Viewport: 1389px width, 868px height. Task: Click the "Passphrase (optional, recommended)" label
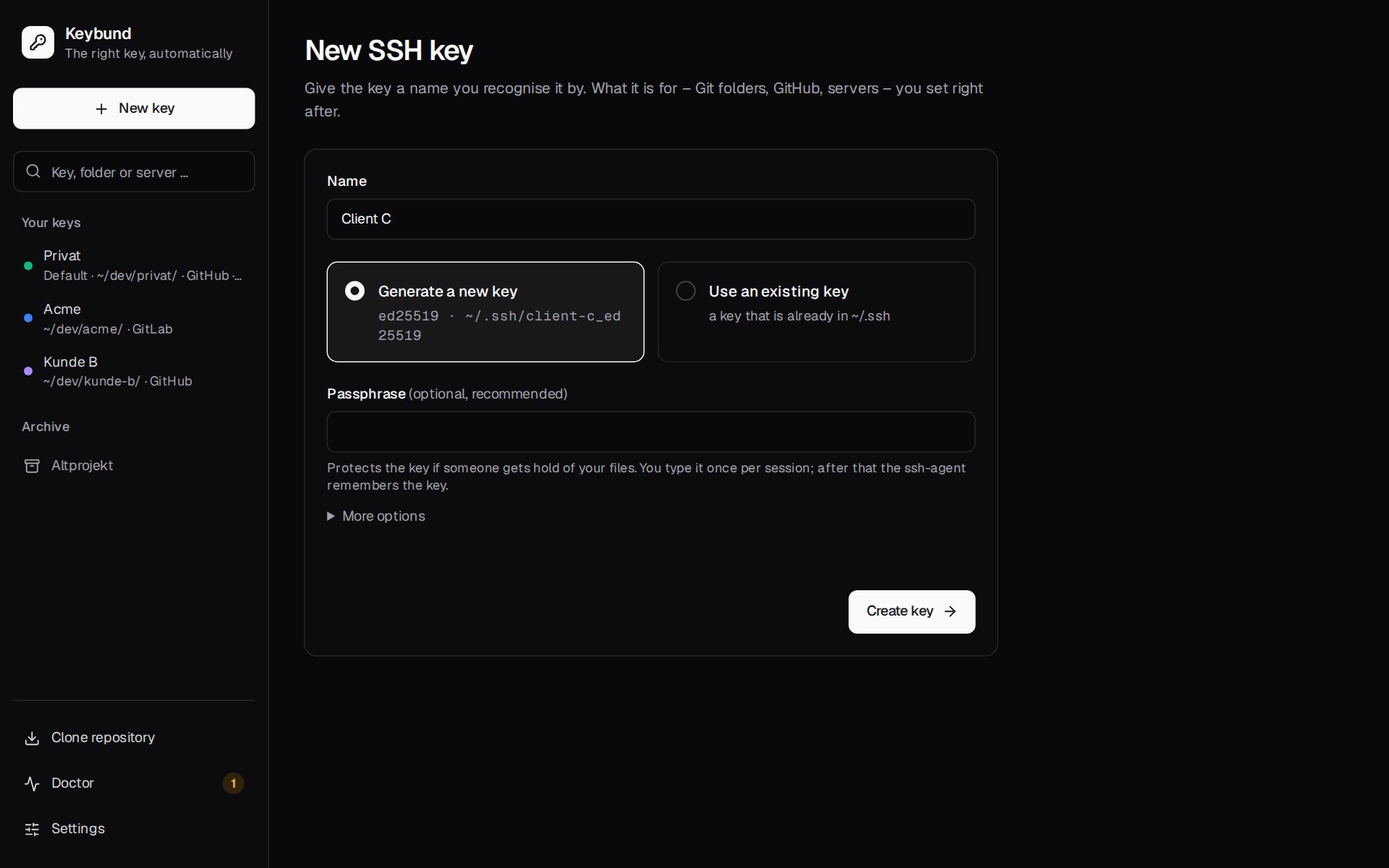447,394
